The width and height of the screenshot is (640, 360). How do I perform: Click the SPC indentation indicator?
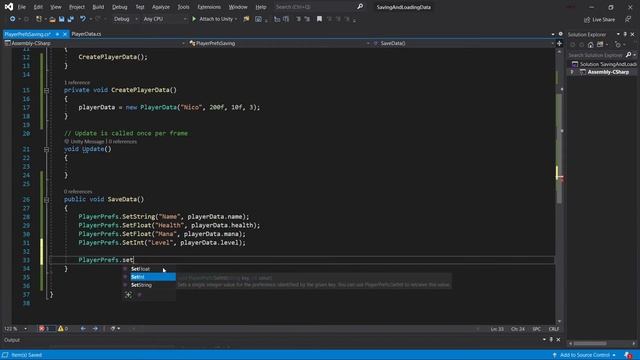point(536,329)
